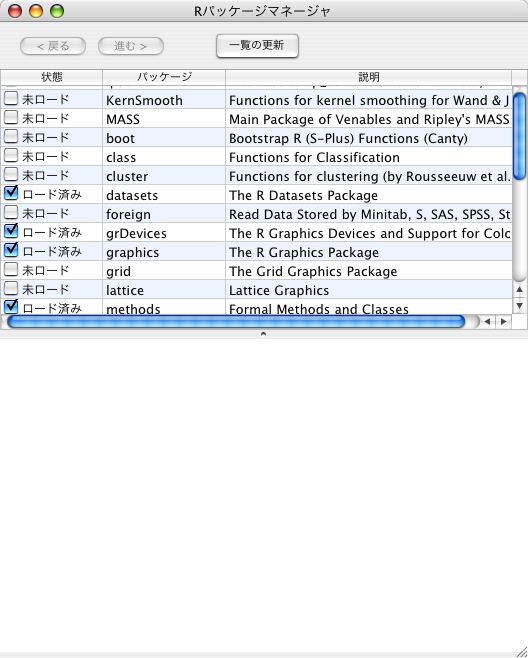Image resolution: width=528 pixels, height=658 pixels.
Task: Sort by the 状態 column header
Action: pyautogui.click(x=52, y=77)
